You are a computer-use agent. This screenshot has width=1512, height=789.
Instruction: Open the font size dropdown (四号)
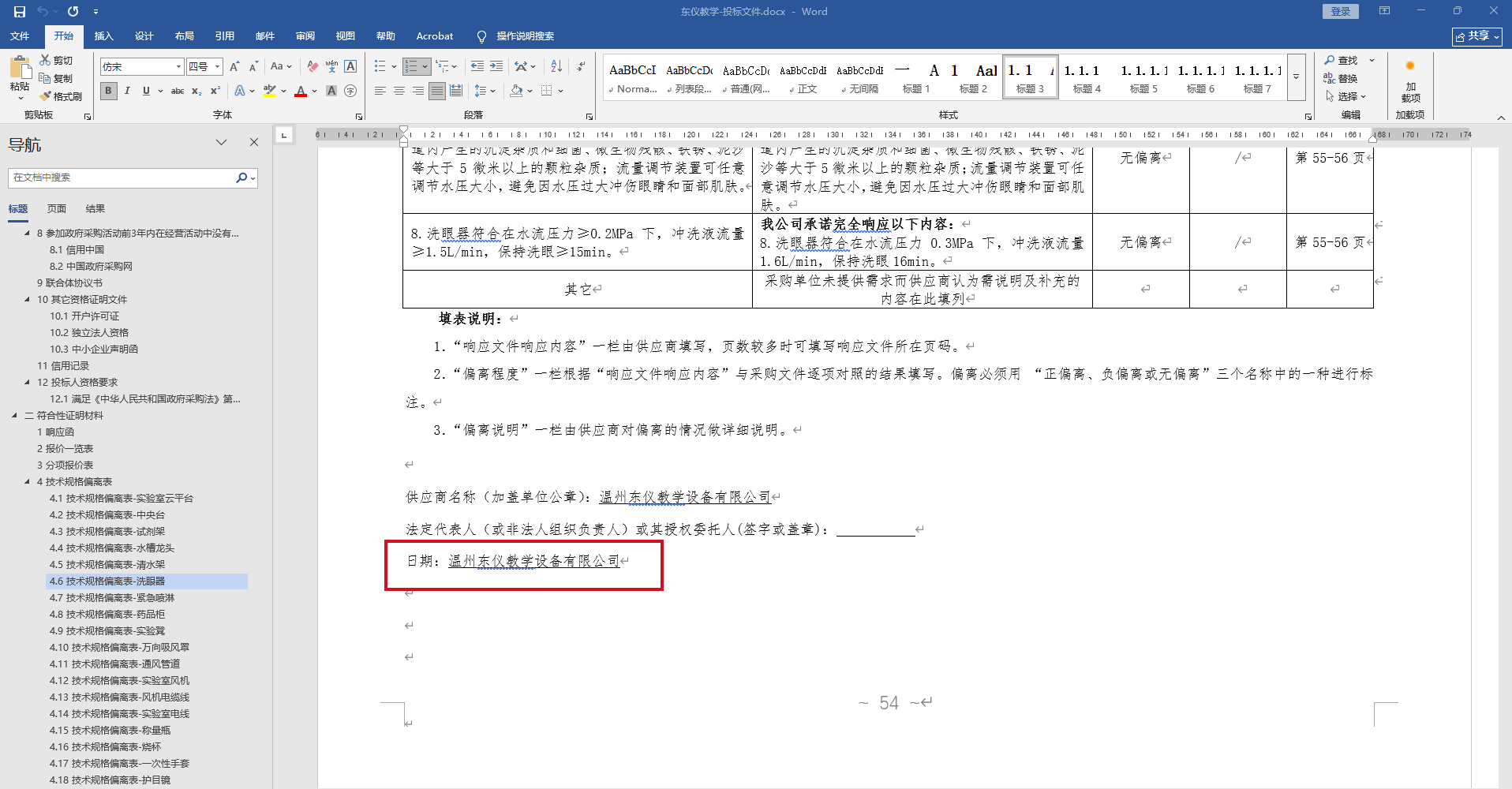coord(217,67)
